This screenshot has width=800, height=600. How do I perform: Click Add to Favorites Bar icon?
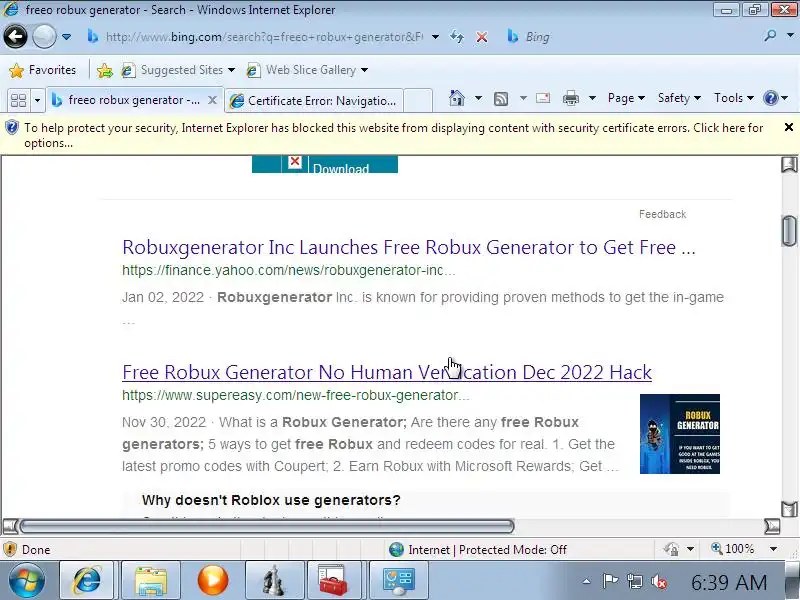[105, 70]
